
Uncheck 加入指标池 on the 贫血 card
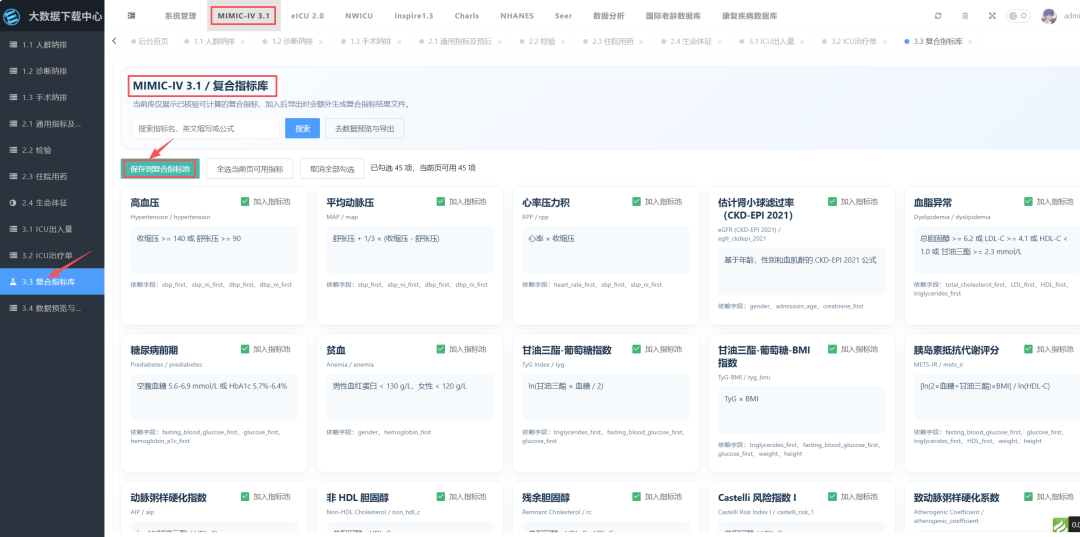click(x=441, y=349)
